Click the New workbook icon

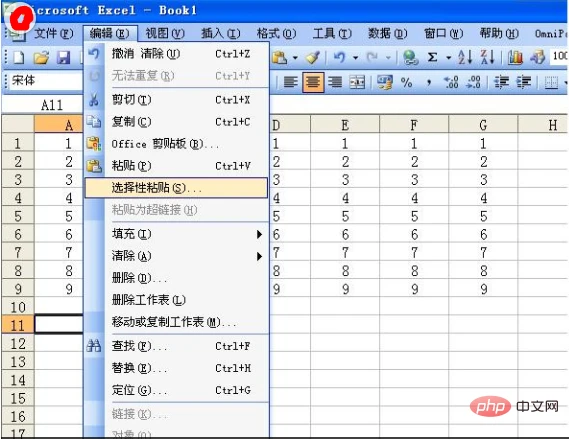(x=19, y=57)
